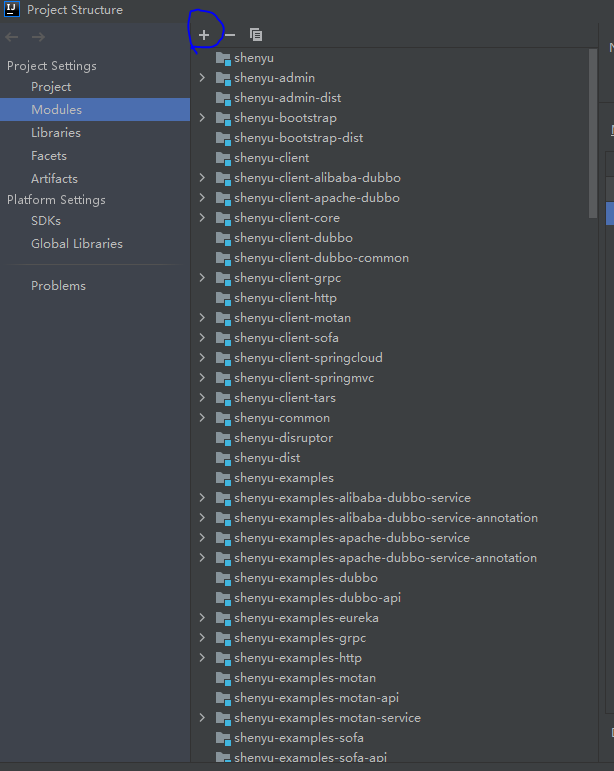This screenshot has height=771, width=614.
Task: Click the shenyu-bootstrap-dist folder icon
Action: coord(223,138)
